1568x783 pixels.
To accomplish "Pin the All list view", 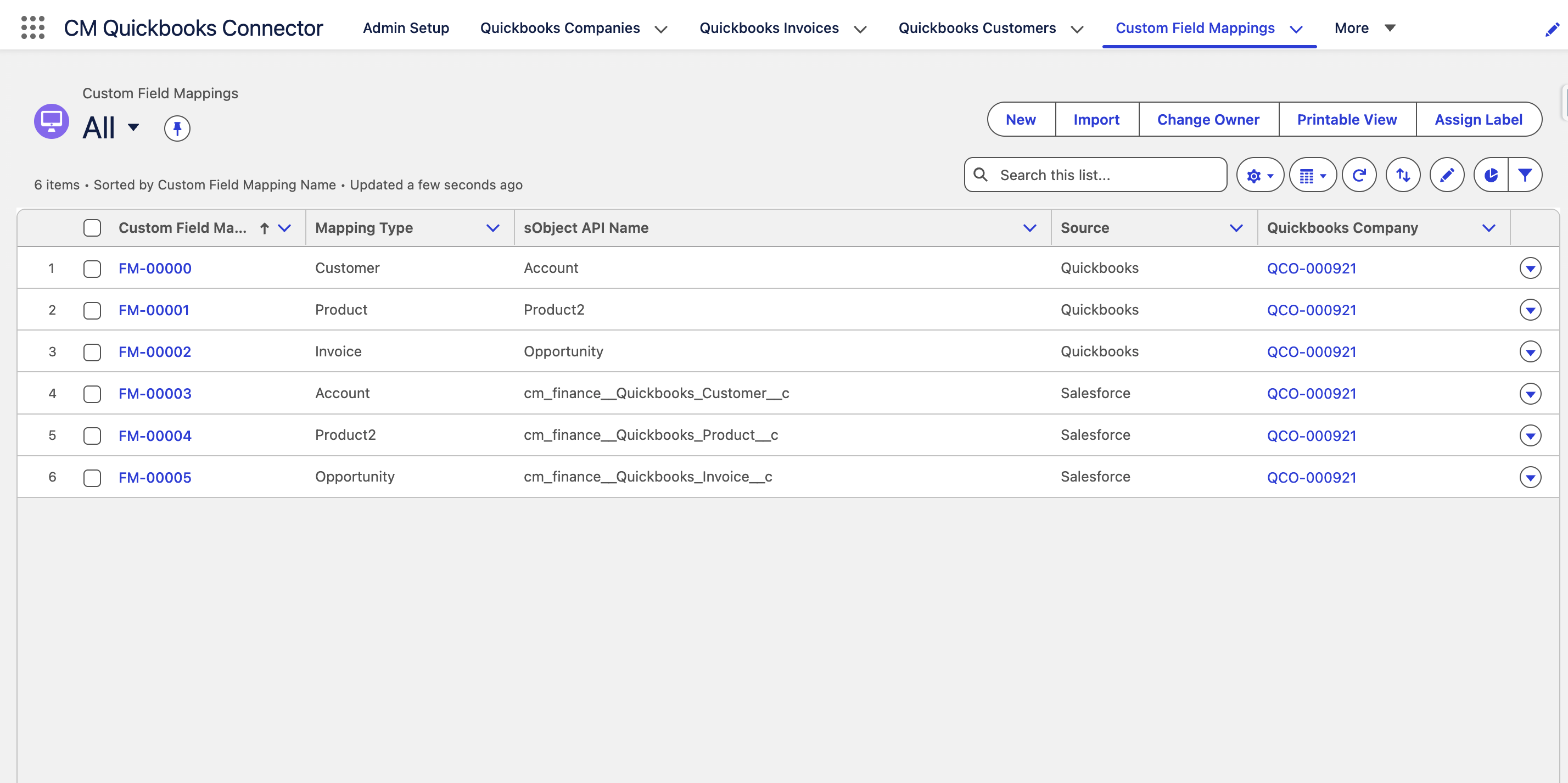I will (177, 128).
